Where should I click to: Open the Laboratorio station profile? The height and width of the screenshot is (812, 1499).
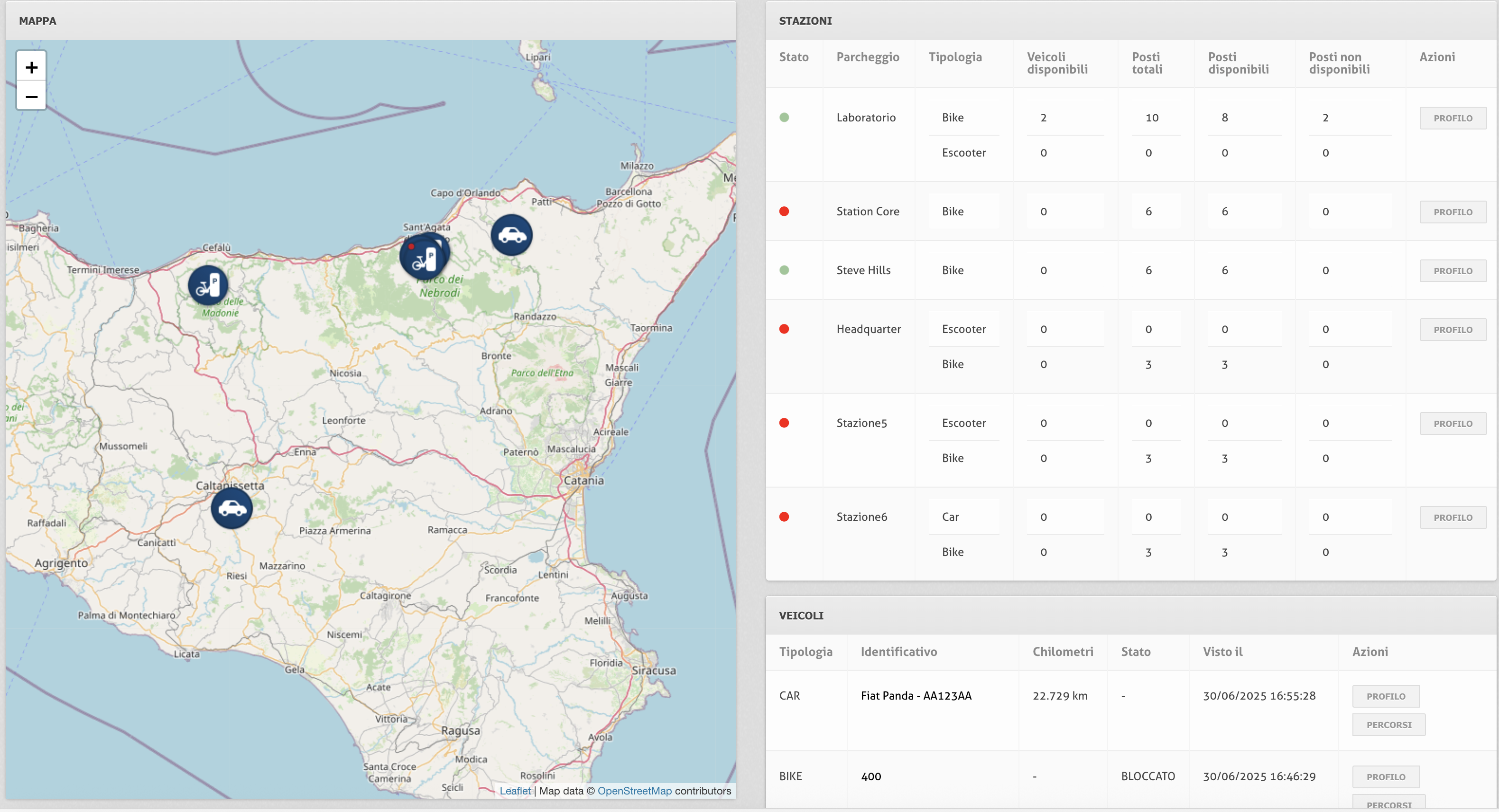(1453, 118)
